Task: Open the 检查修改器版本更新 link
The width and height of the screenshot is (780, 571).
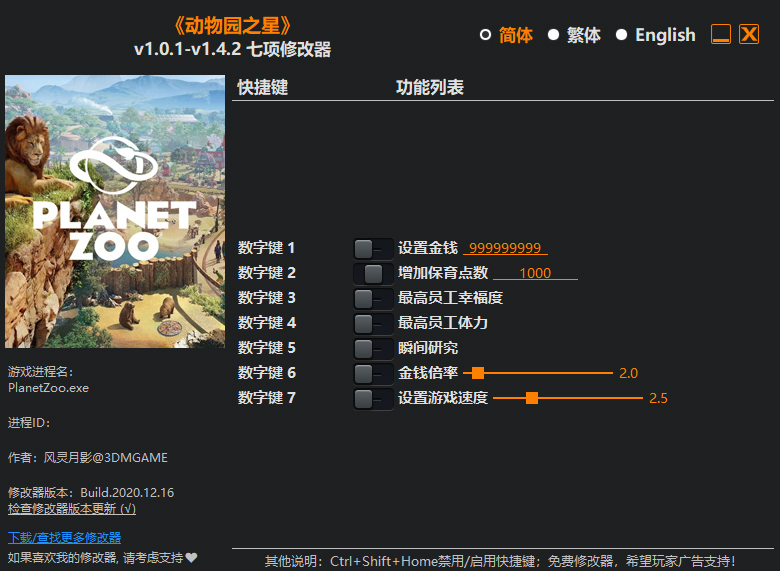Action: pyautogui.click(x=72, y=509)
